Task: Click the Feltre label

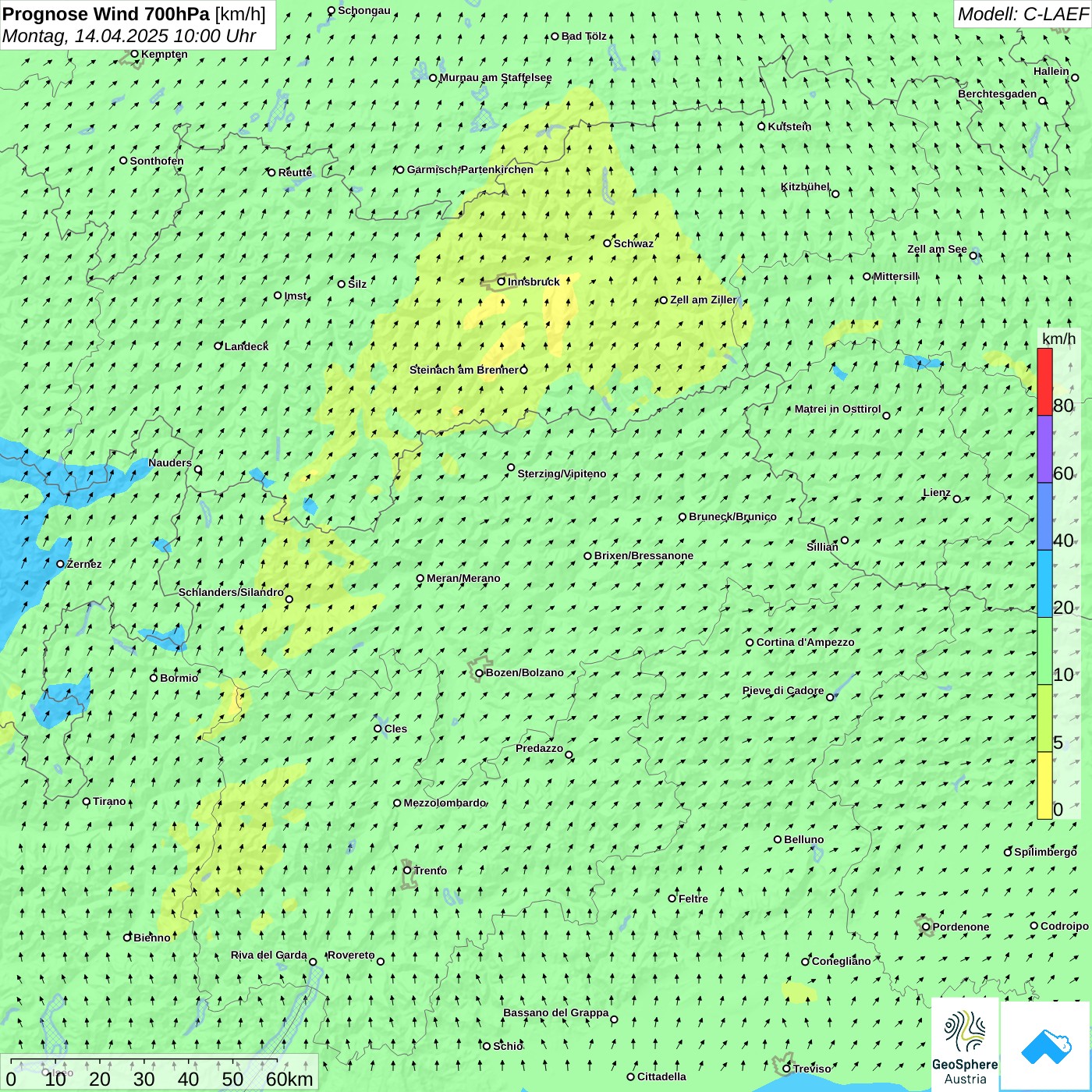Action: click(x=693, y=899)
